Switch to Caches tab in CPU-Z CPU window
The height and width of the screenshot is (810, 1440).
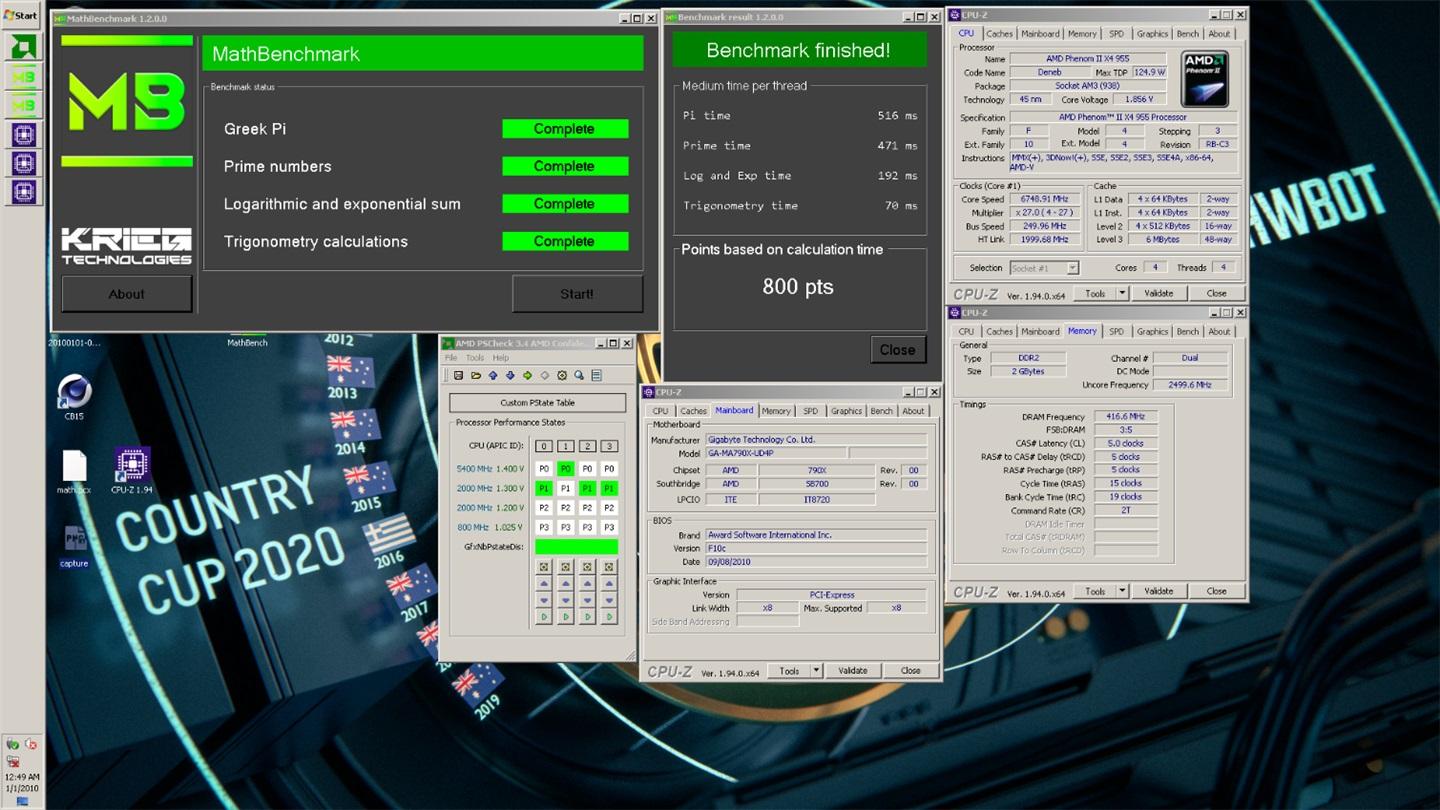click(999, 33)
